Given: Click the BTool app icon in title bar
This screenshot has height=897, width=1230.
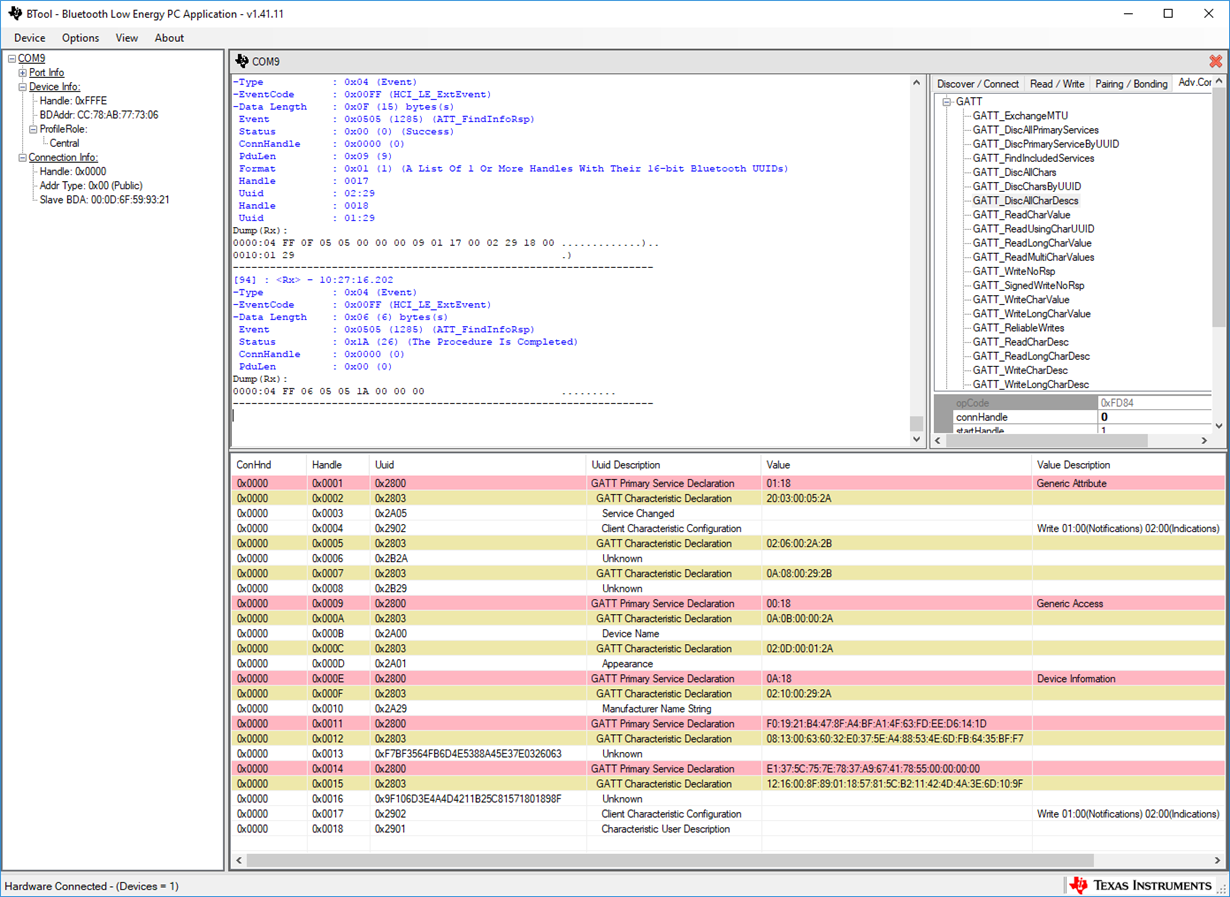Looking at the screenshot, I should point(14,14).
